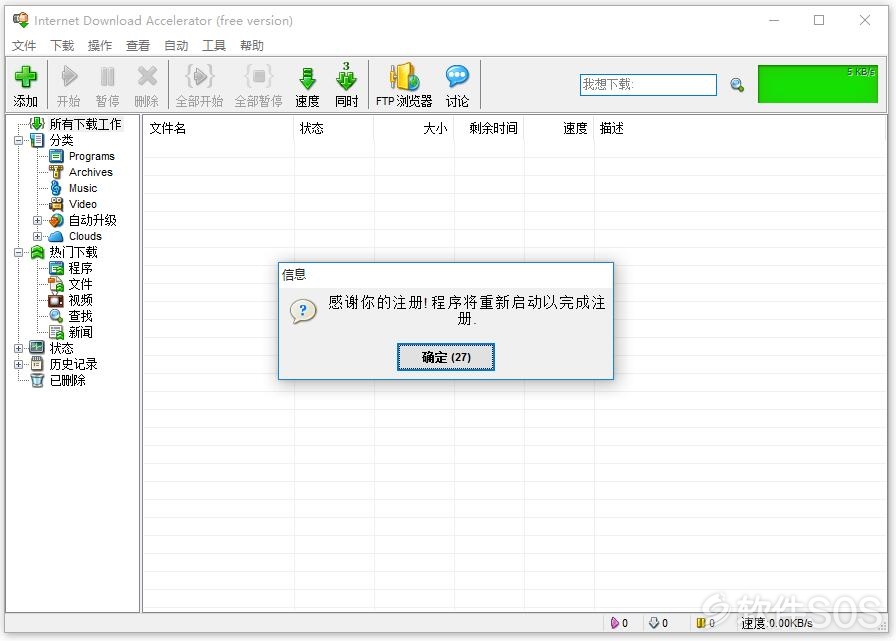Click the green Add (添加) plus icon
This screenshot has height=641, width=896.
pyautogui.click(x=26, y=77)
